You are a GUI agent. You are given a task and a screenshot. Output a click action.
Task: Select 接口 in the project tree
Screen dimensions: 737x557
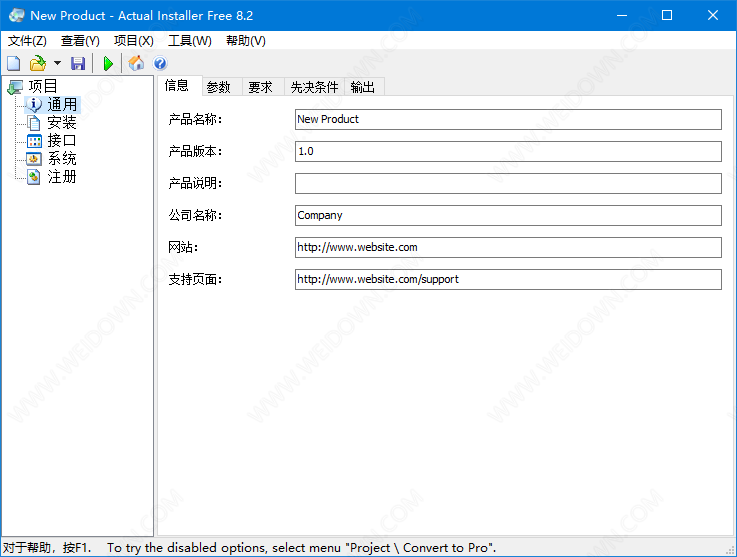(62, 140)
